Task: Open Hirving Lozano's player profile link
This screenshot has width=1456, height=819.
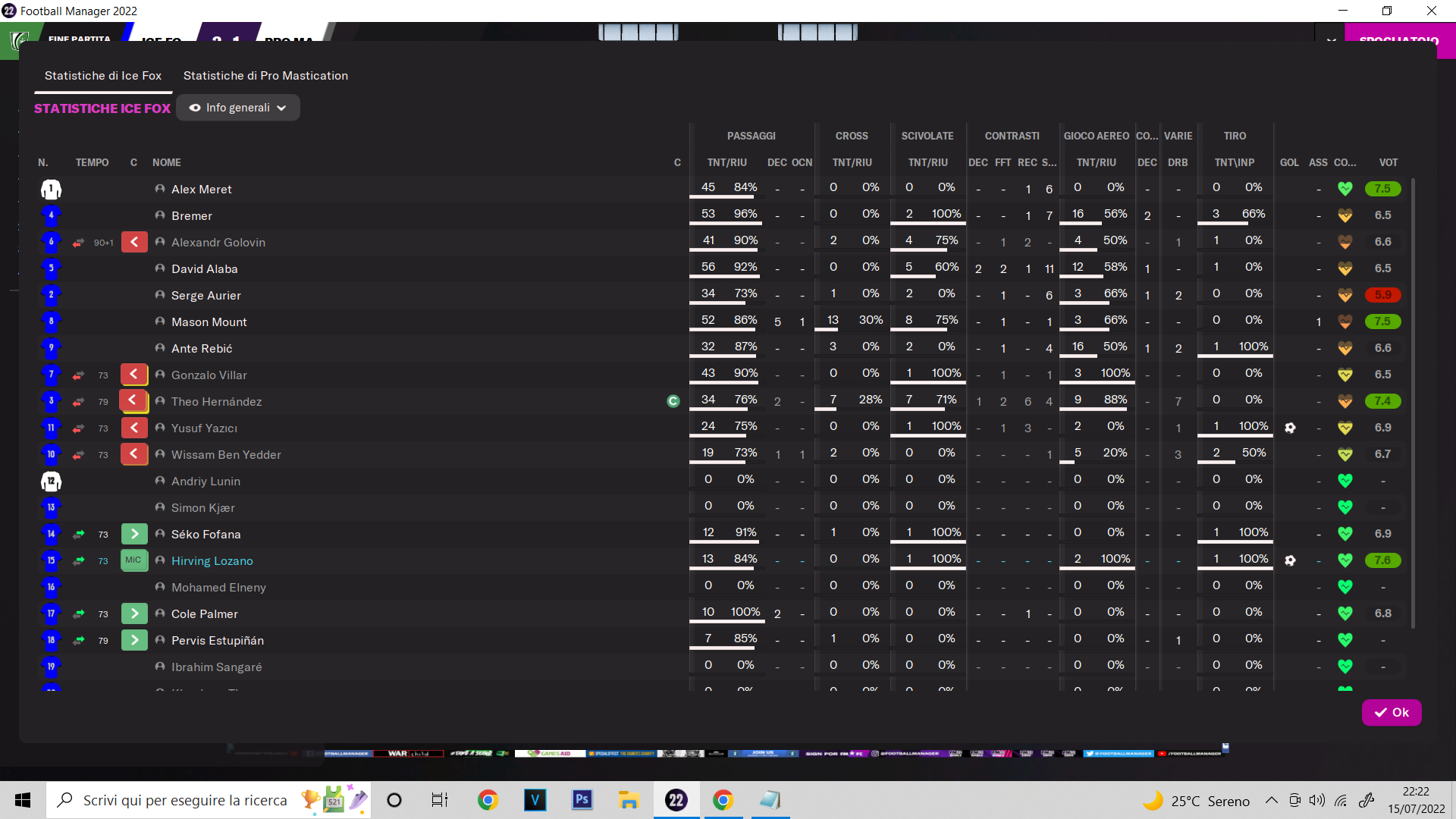Action: click(212, 561)
